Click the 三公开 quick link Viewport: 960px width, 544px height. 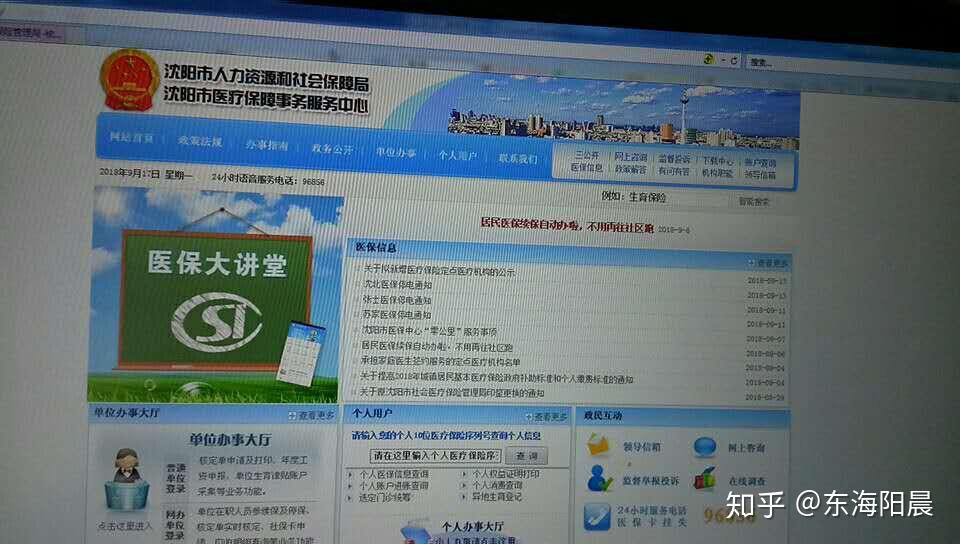coord(587,155)
